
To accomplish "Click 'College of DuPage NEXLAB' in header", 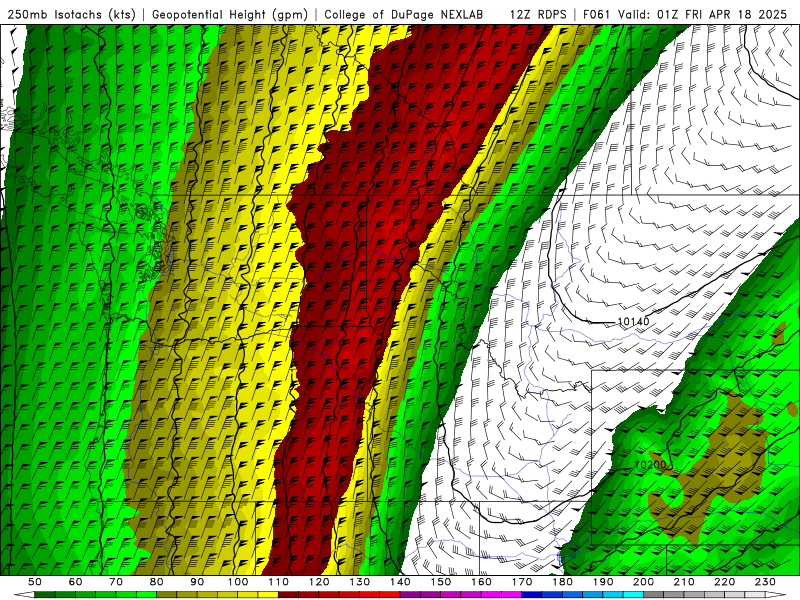I will pos(404,15).
